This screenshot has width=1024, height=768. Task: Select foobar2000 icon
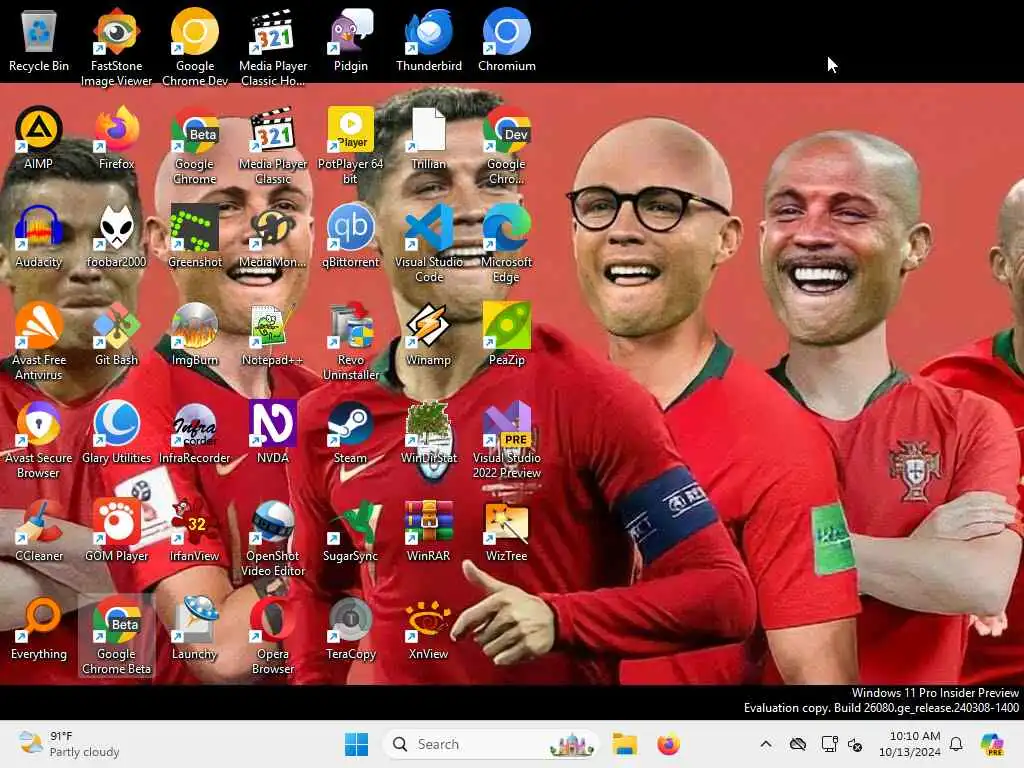pyautogui.click(x=116, y=236)
